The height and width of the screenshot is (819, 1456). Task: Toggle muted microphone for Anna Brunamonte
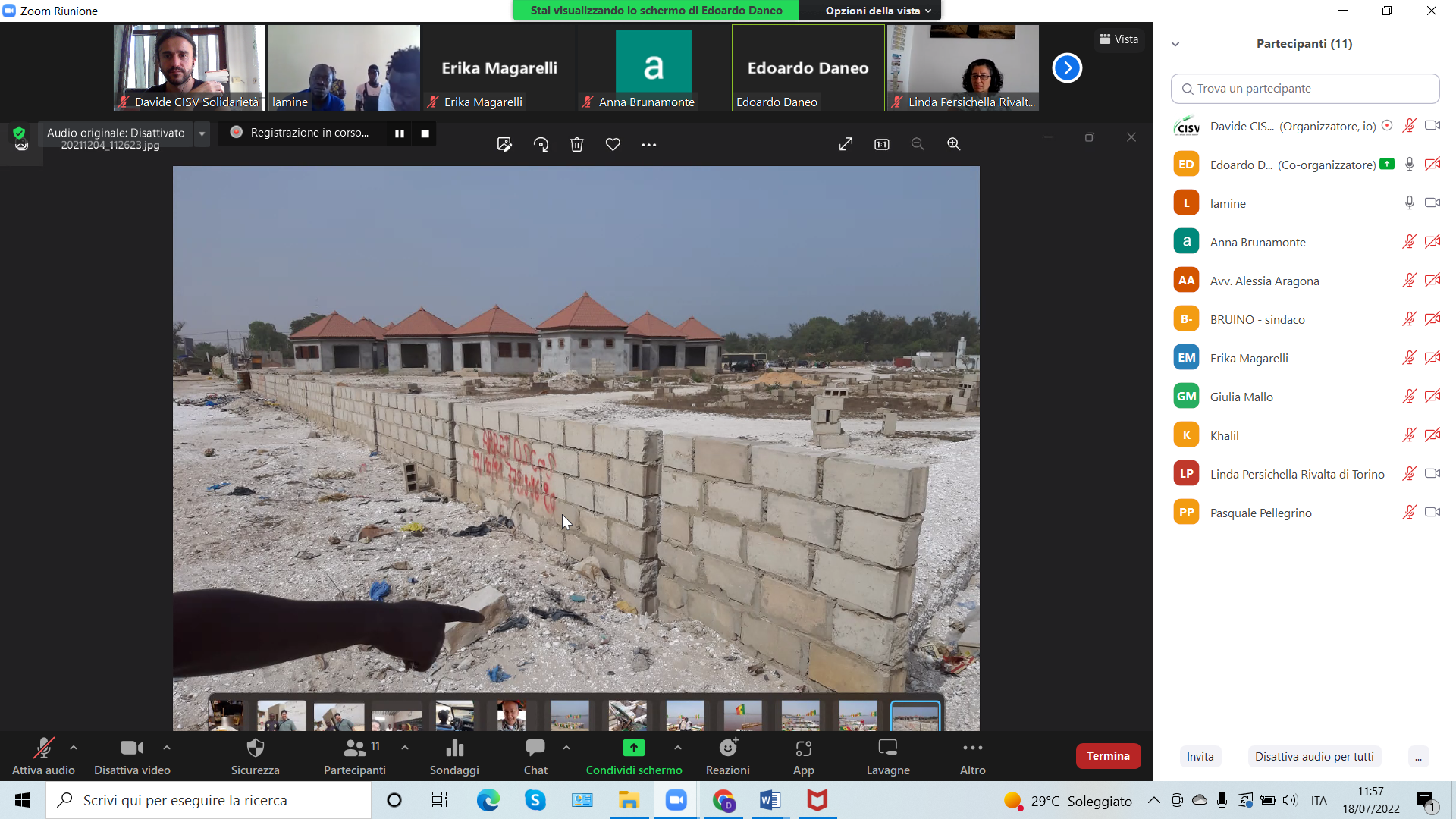[1409, 242]
